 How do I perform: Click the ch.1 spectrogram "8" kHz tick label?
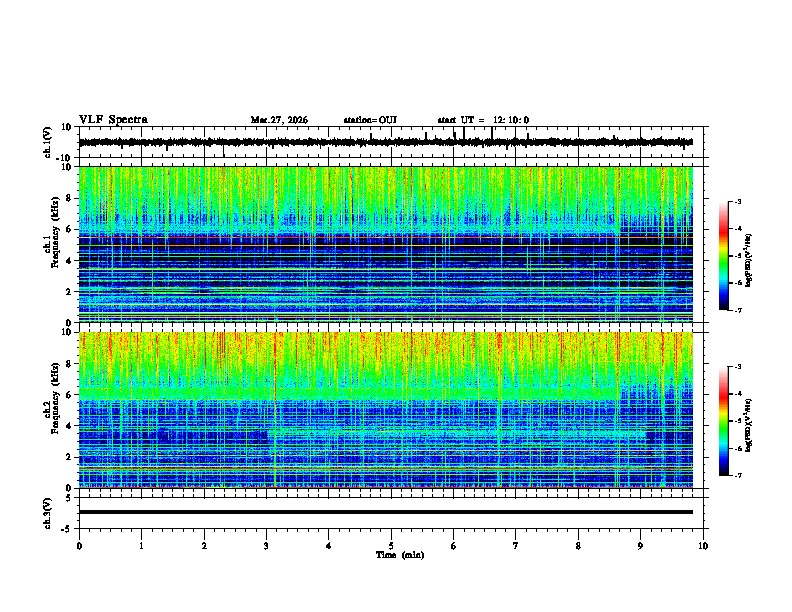pos(69,198)
